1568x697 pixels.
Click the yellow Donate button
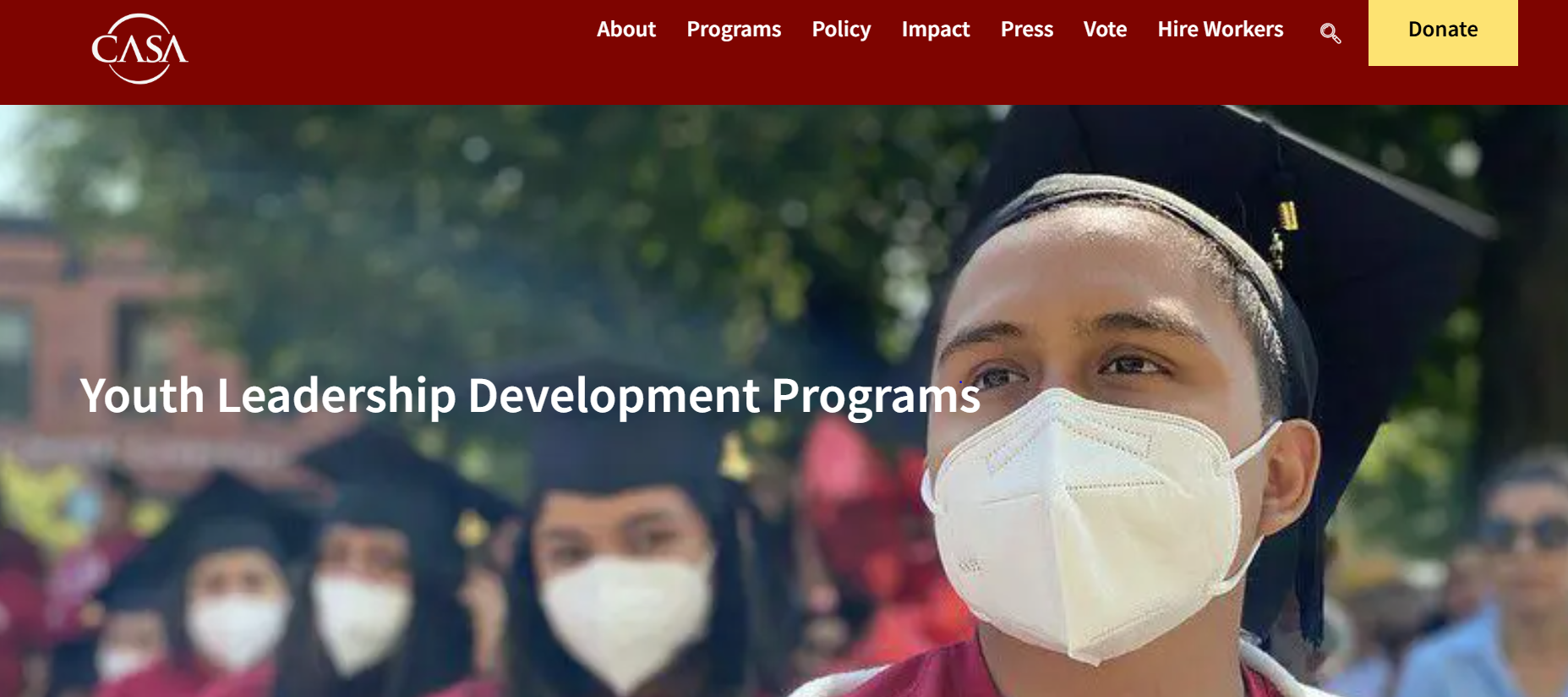point(1443,32)
